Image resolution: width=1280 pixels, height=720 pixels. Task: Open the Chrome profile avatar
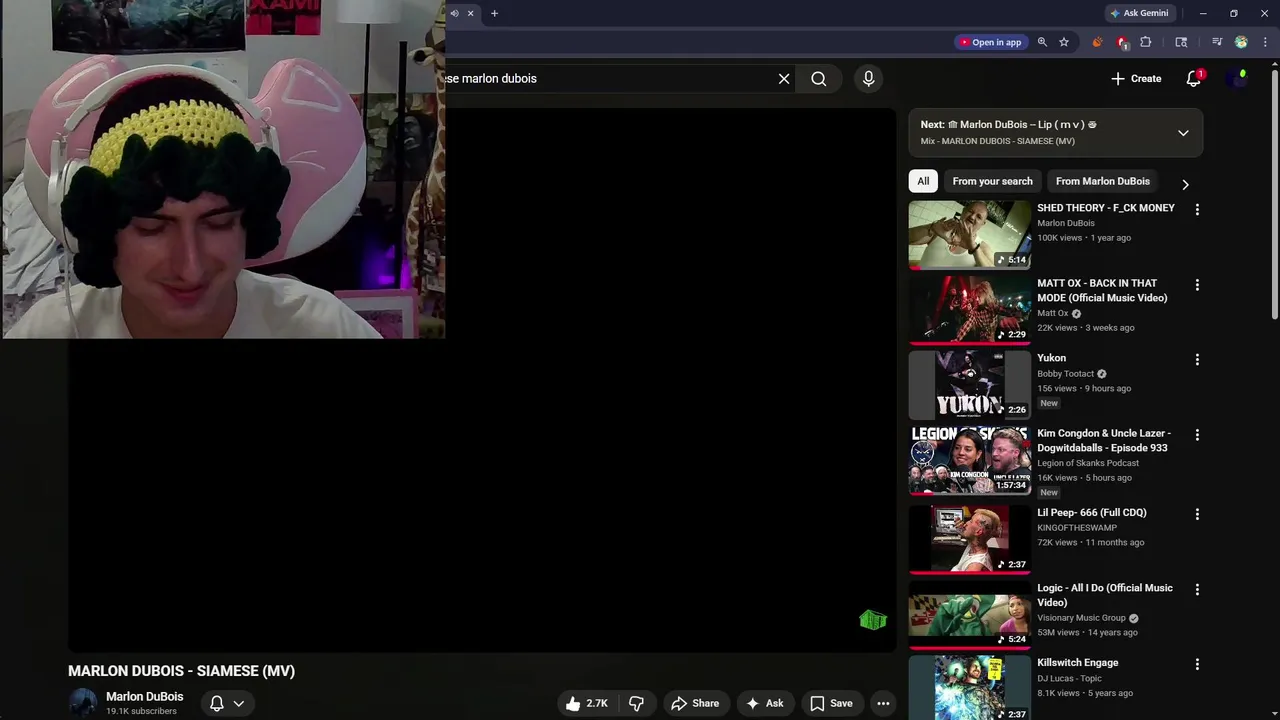[x=1241, y=42]
